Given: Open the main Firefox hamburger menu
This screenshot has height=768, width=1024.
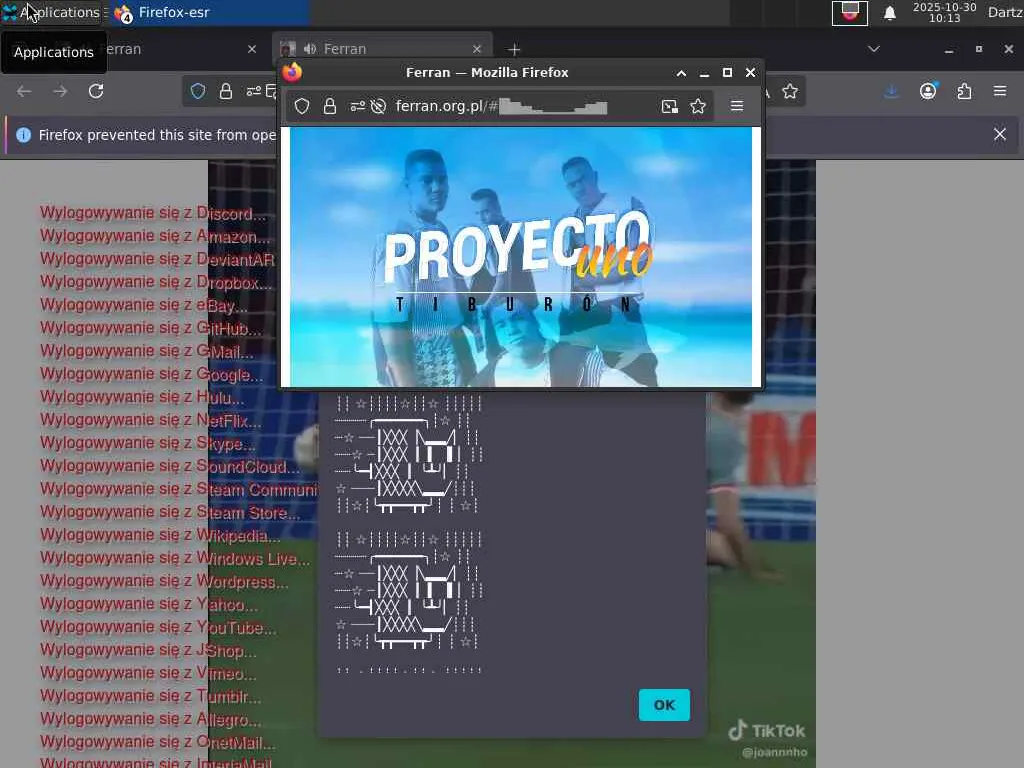Looking at the screenshot, I should click(x=1000, y=91).
